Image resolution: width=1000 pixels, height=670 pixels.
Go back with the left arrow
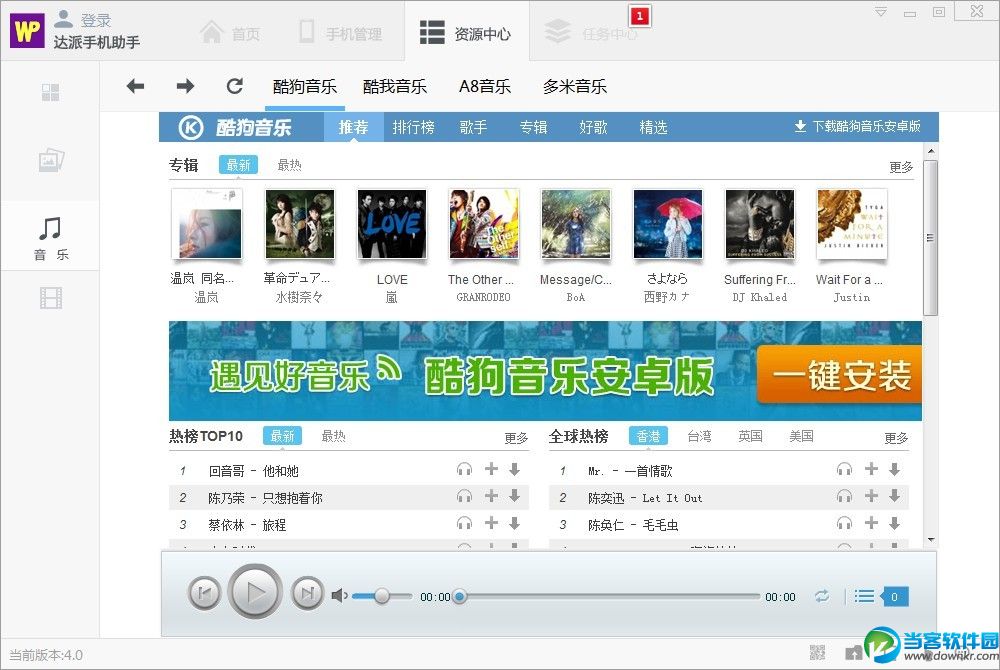click(135, 86)
